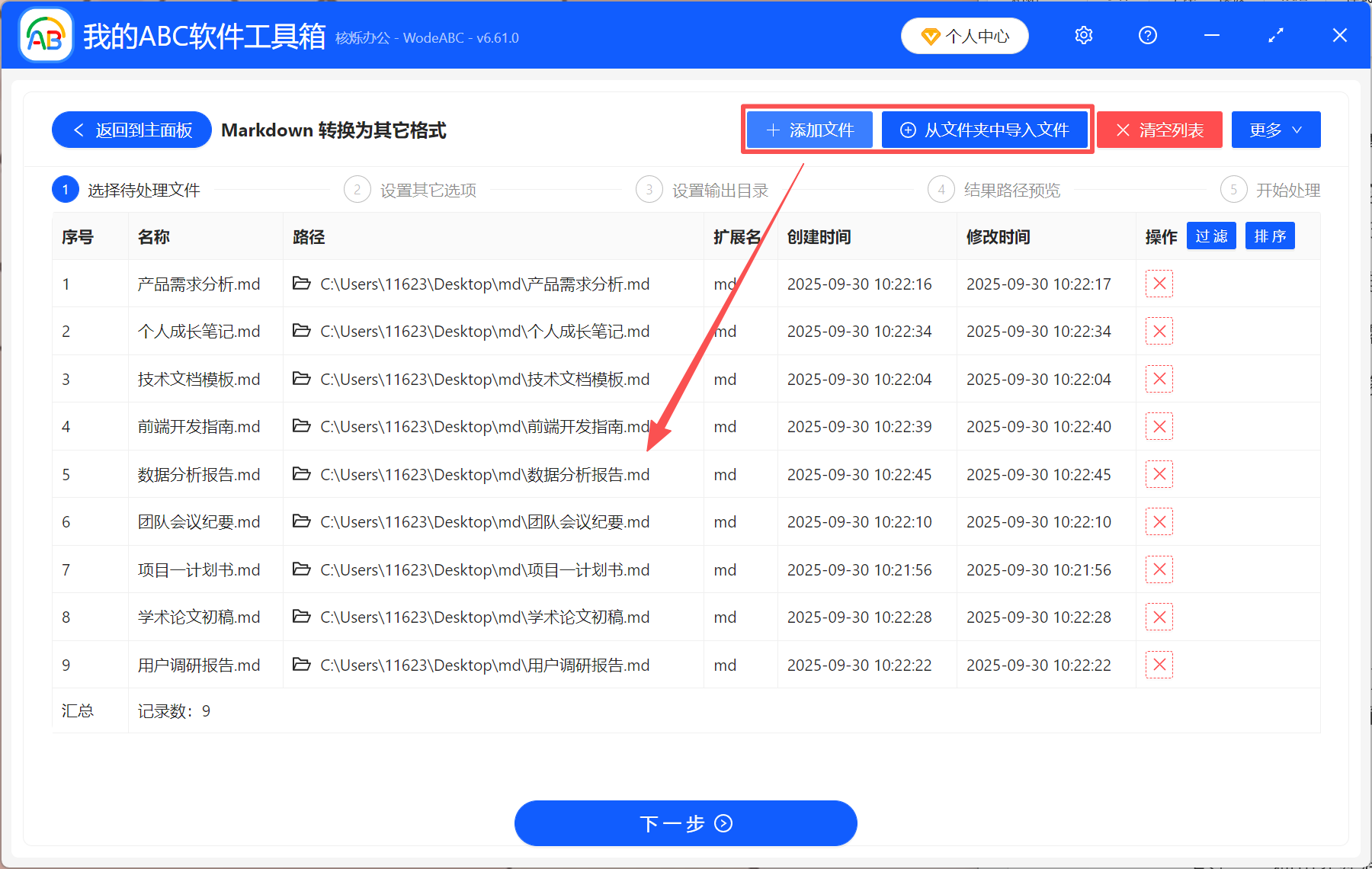Remove 学术论文初稿.md with delete icon
This screenshot has width=1372, height=869.
(x=1159, y=617)
